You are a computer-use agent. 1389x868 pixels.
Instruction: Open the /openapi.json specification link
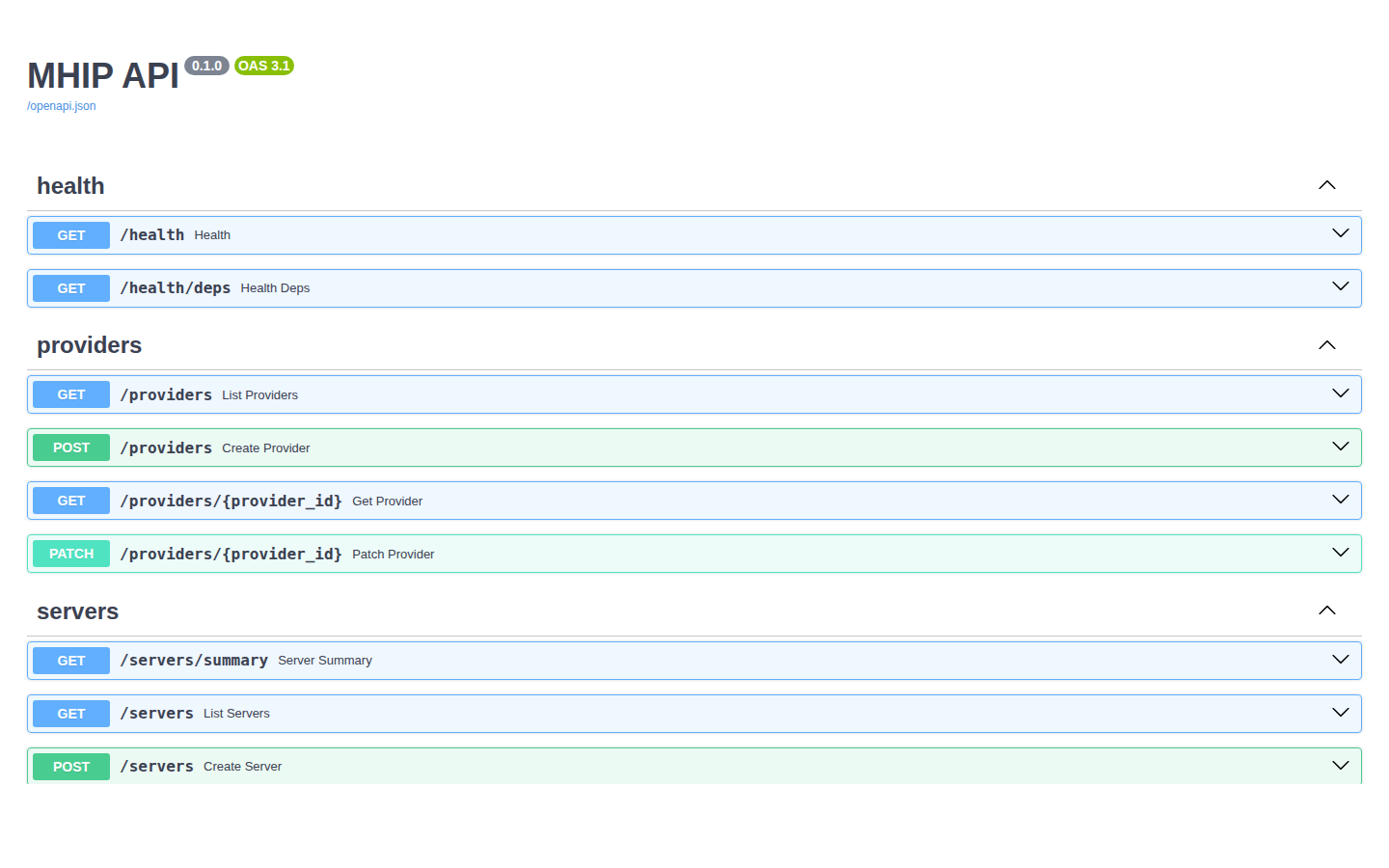pyautogui.click(x=61, y=105)
